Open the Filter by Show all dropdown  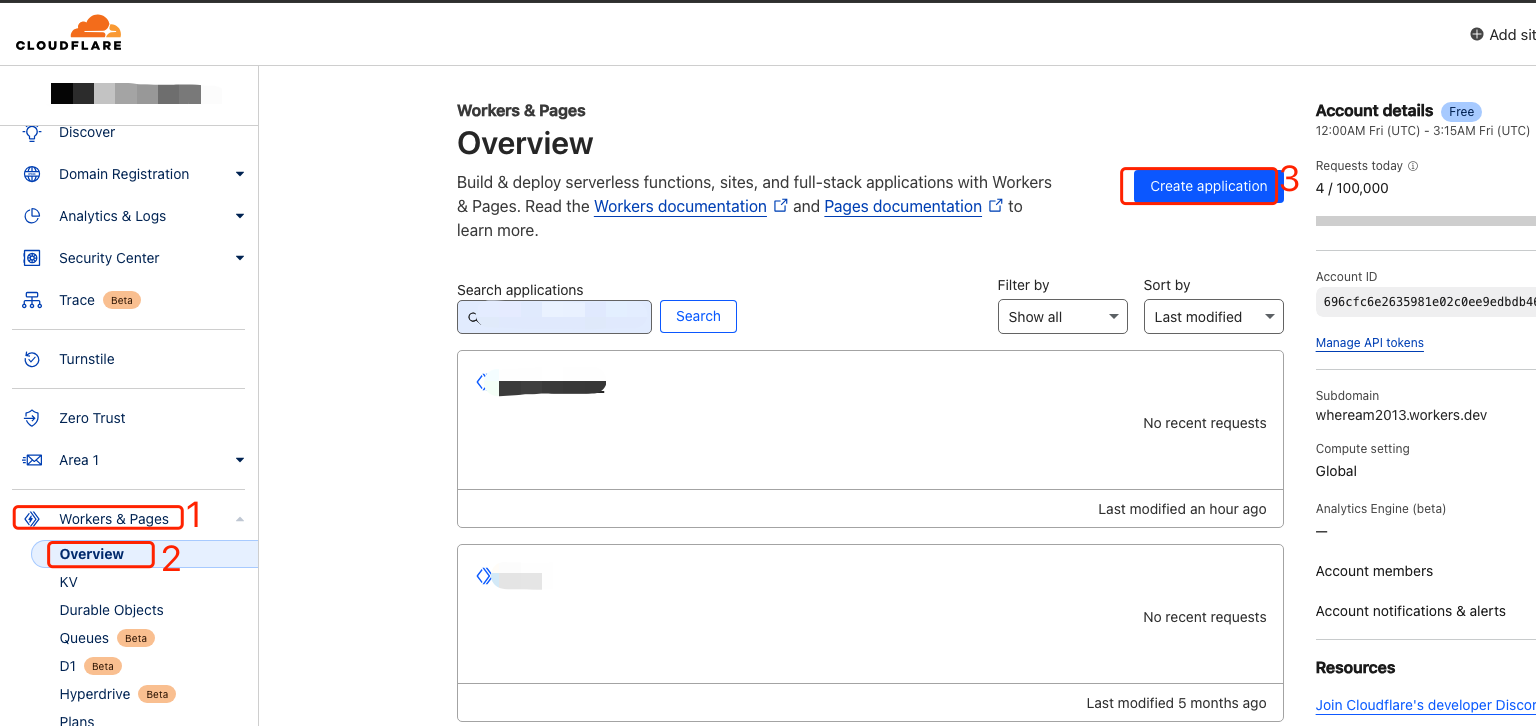(1063, 317)
